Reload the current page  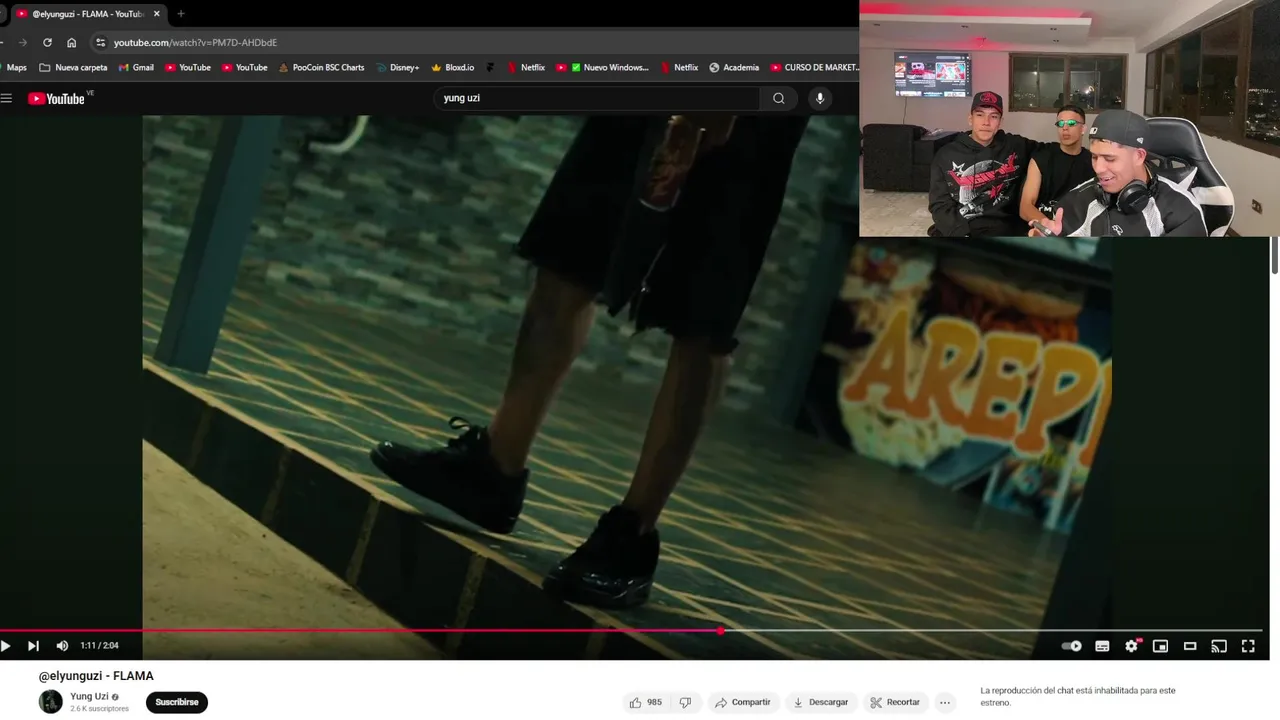coord(47,42)
